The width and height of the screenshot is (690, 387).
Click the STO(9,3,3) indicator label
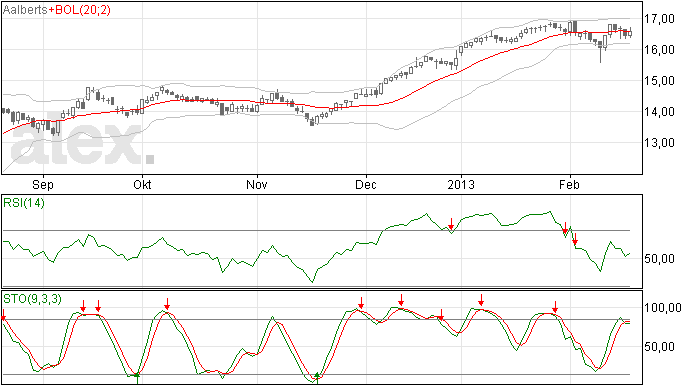[32, 299]
